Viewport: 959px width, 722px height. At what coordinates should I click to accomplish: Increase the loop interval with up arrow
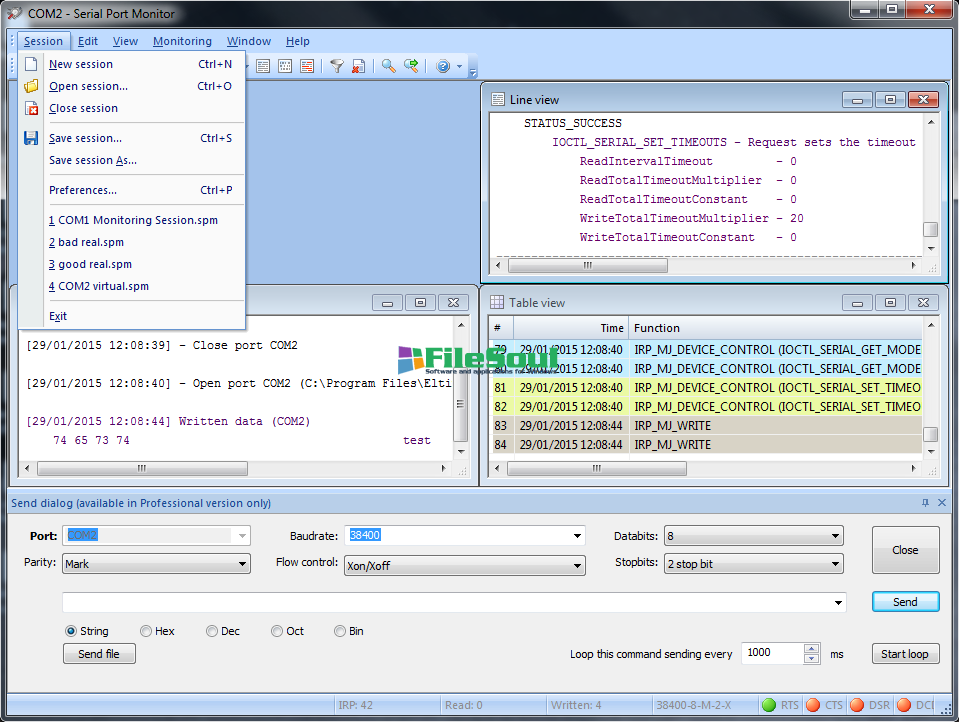click(812, 648)
